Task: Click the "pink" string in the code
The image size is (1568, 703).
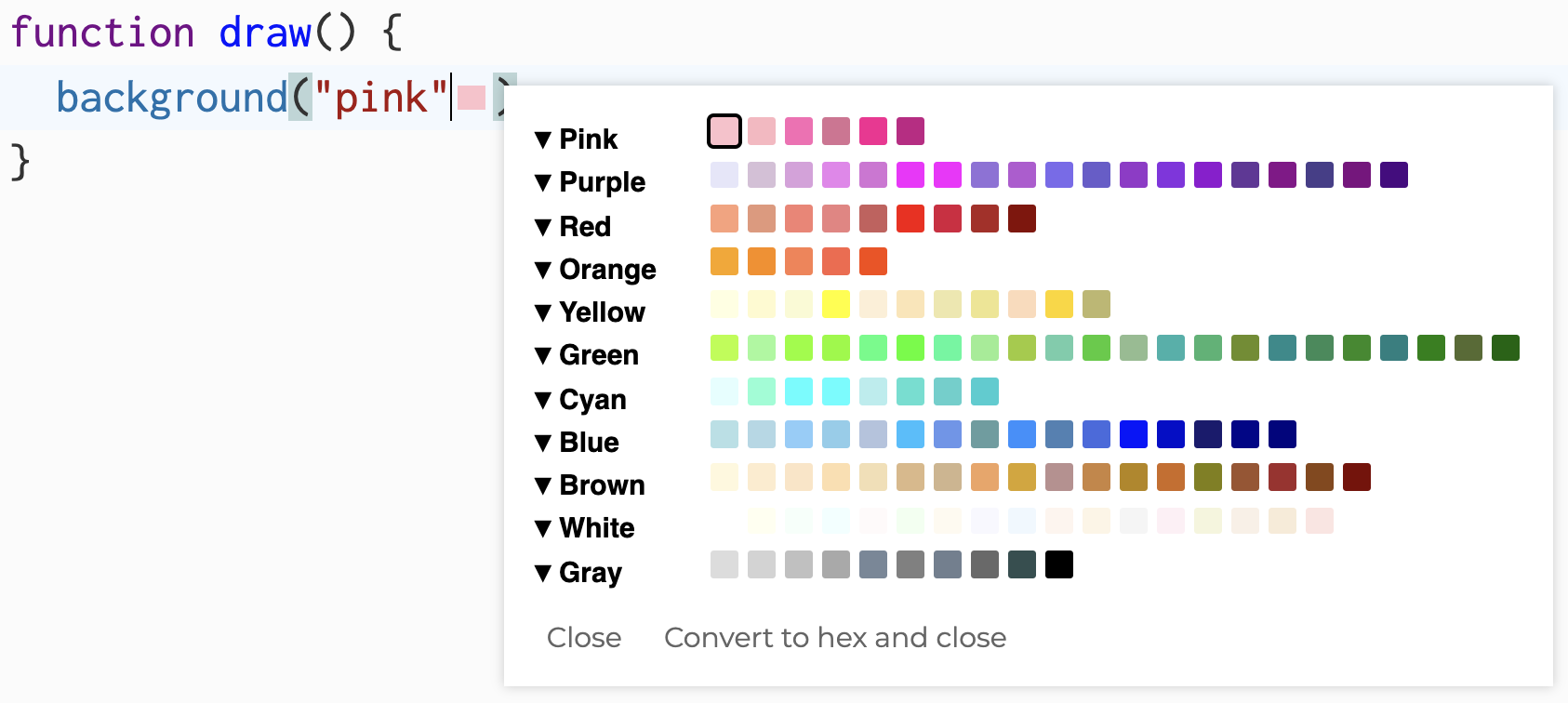Action: [x=381, y=98]
